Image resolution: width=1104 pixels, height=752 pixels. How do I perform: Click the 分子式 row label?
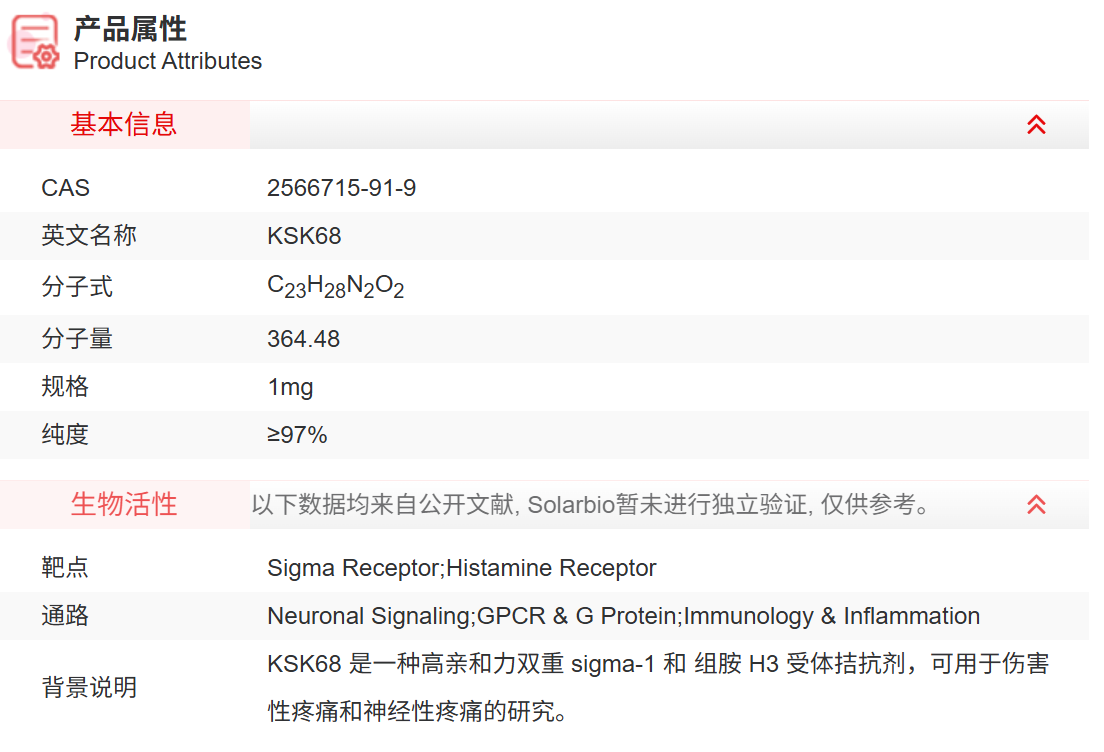click(x=77, y=287)
